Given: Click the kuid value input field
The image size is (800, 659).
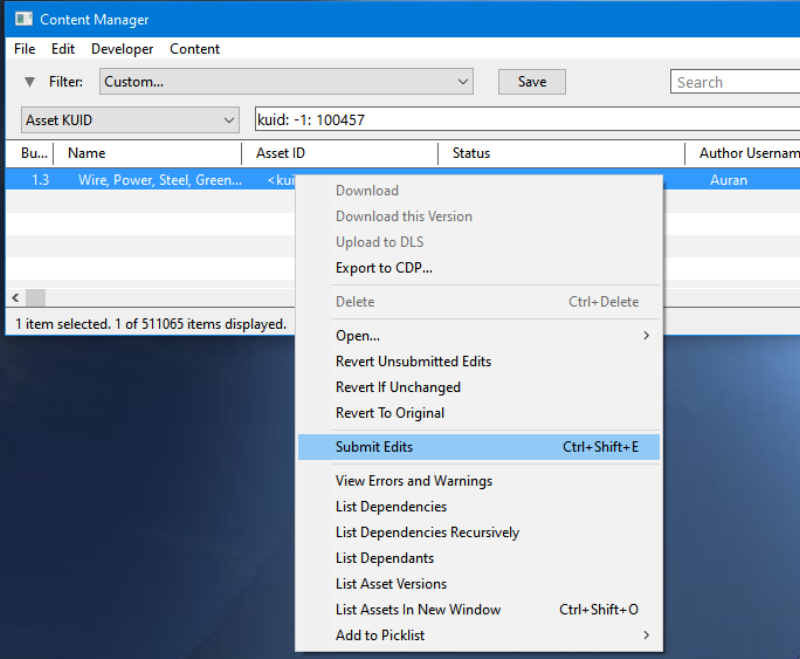Looking at the screenshot, I should coord(528,120).
